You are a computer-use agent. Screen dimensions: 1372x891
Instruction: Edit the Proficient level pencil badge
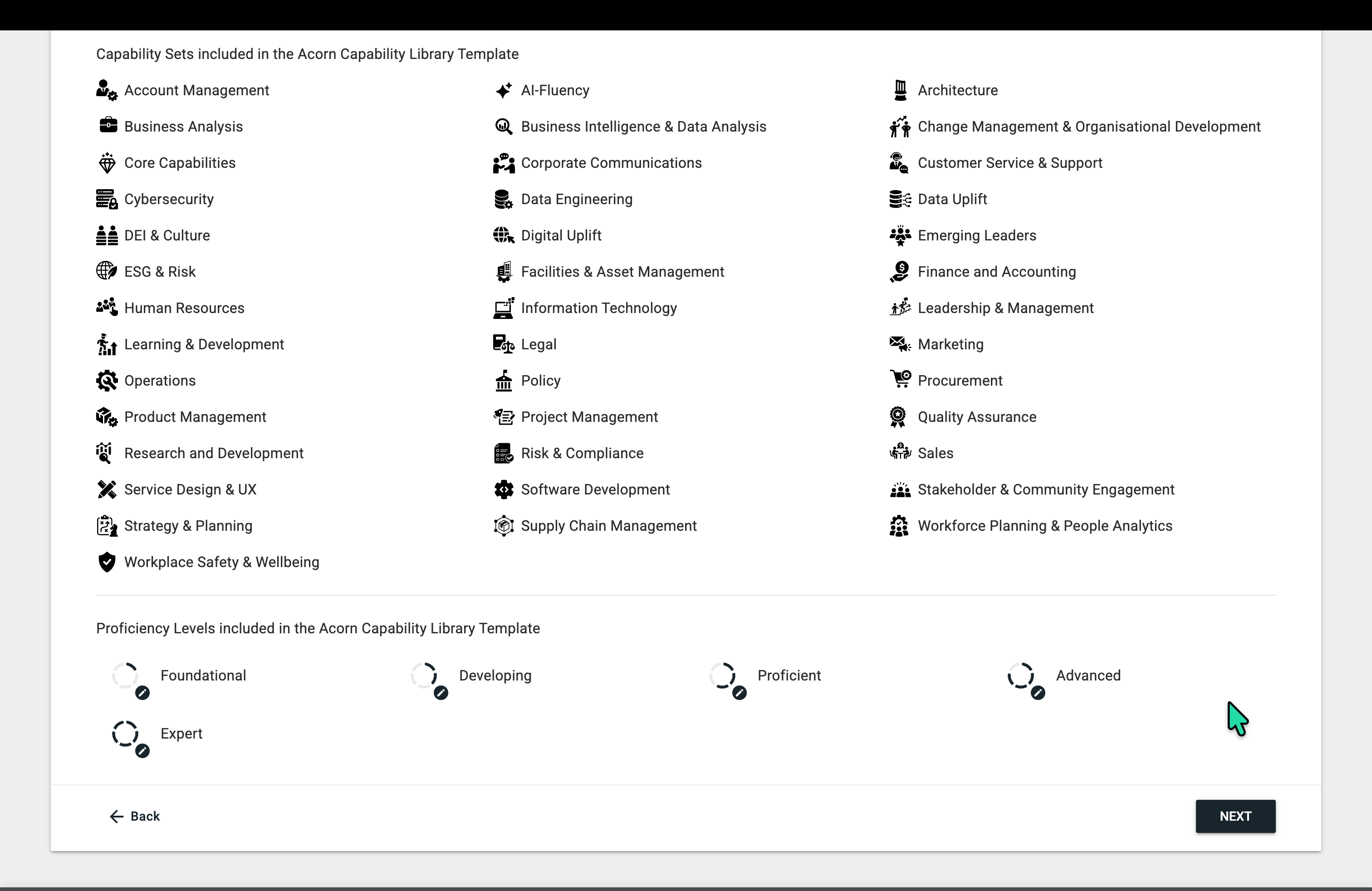[740, 693]
